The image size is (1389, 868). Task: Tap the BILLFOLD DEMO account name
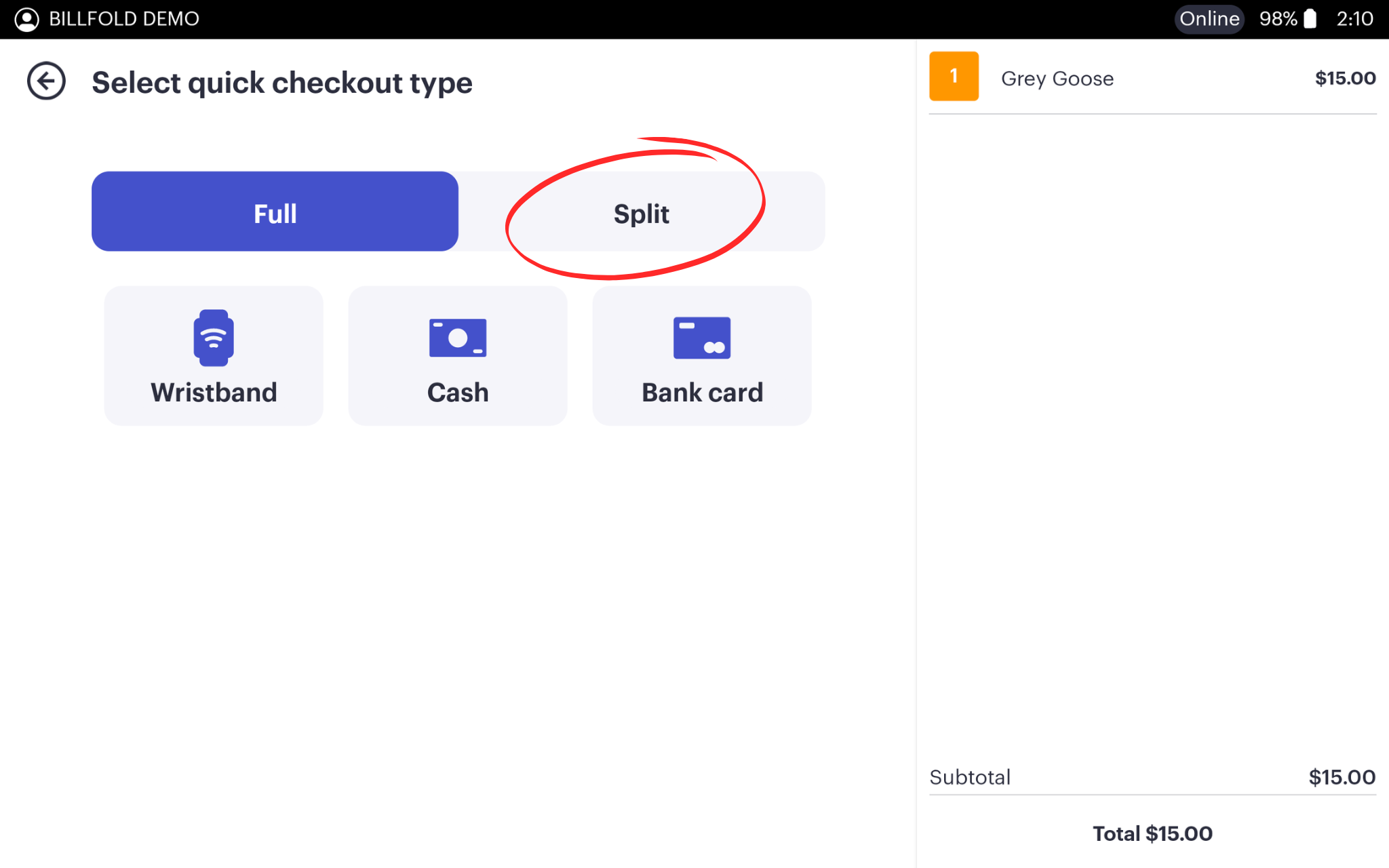click(124, 19)
